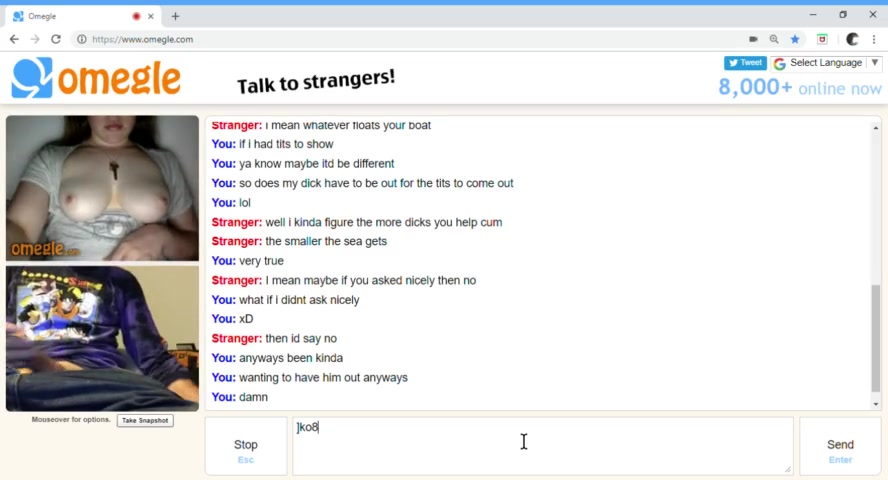Click the camera indicator icon in the address bar

tap(753, 39)
